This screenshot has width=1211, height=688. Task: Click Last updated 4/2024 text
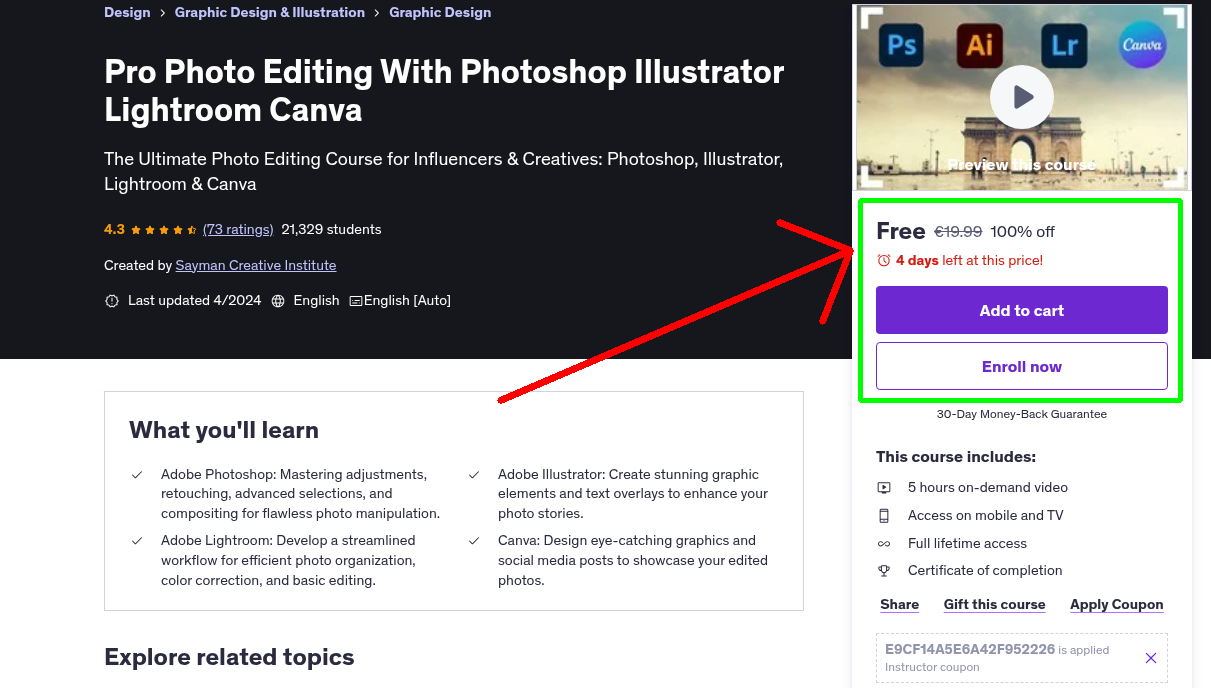pos(194,301)
